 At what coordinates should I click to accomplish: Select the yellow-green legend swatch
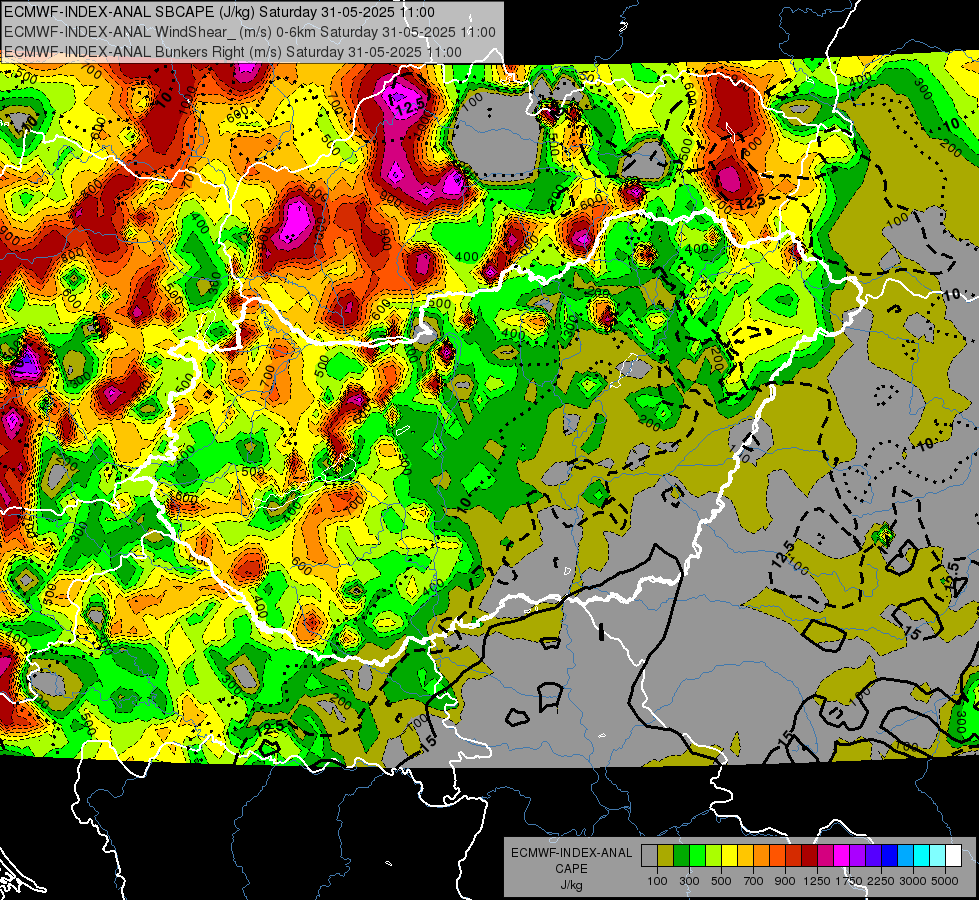click(713, 856)
